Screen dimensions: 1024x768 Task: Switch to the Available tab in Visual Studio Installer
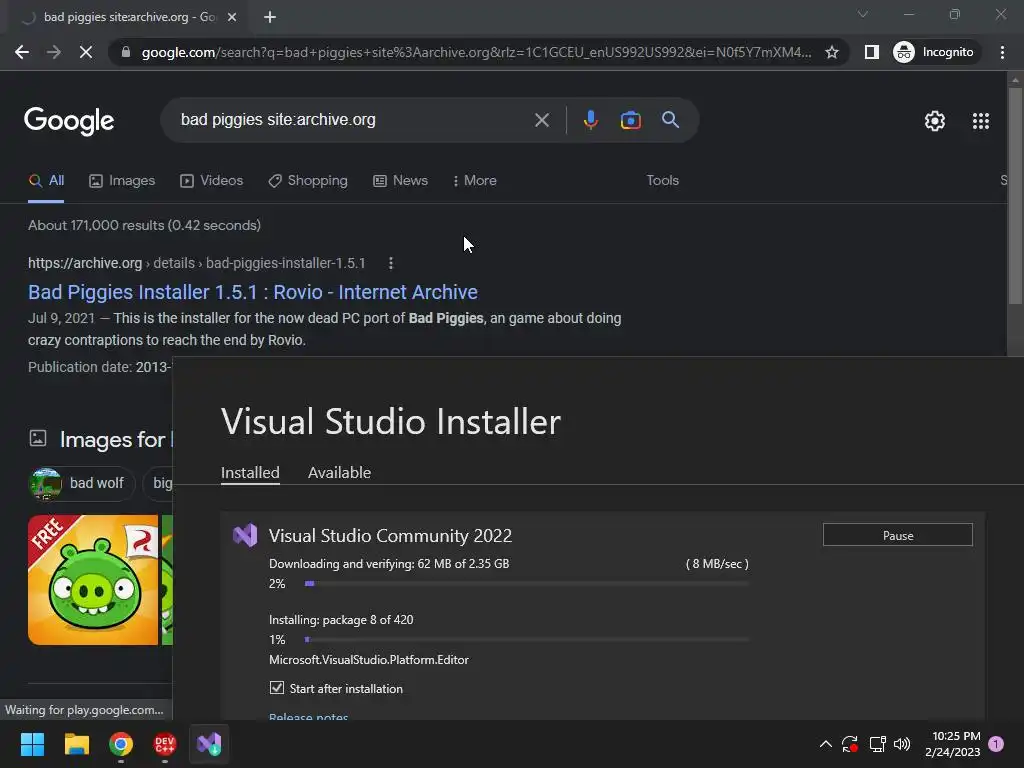(x=339, y=473)
